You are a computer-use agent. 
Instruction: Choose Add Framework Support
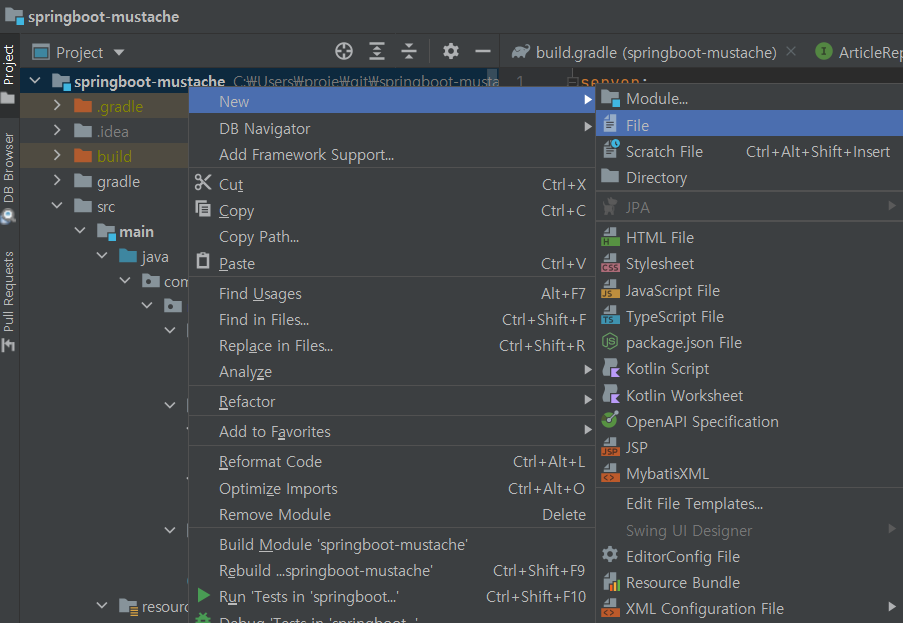(392, 154)
